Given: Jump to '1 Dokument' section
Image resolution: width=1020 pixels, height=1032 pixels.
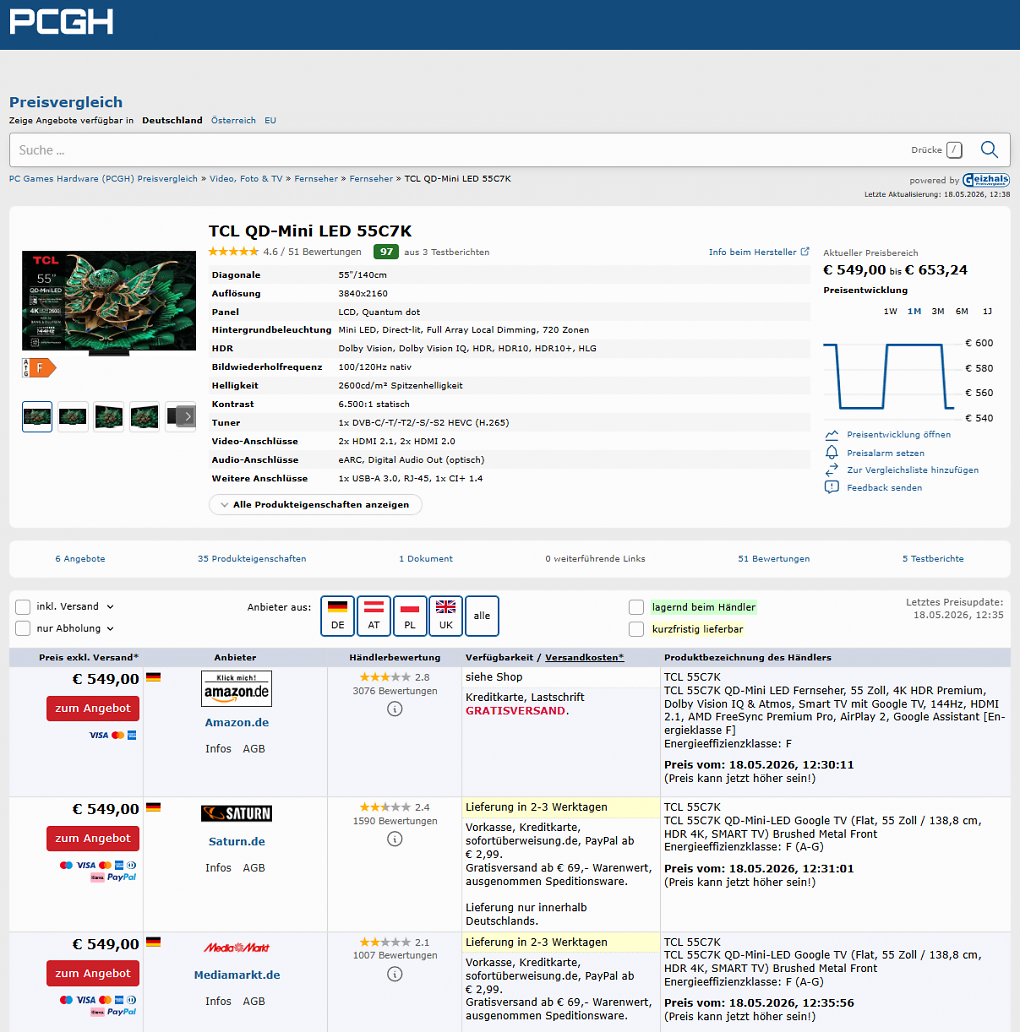Looking at the screenshot, I should pyautogui.click(x=426, y=559).
